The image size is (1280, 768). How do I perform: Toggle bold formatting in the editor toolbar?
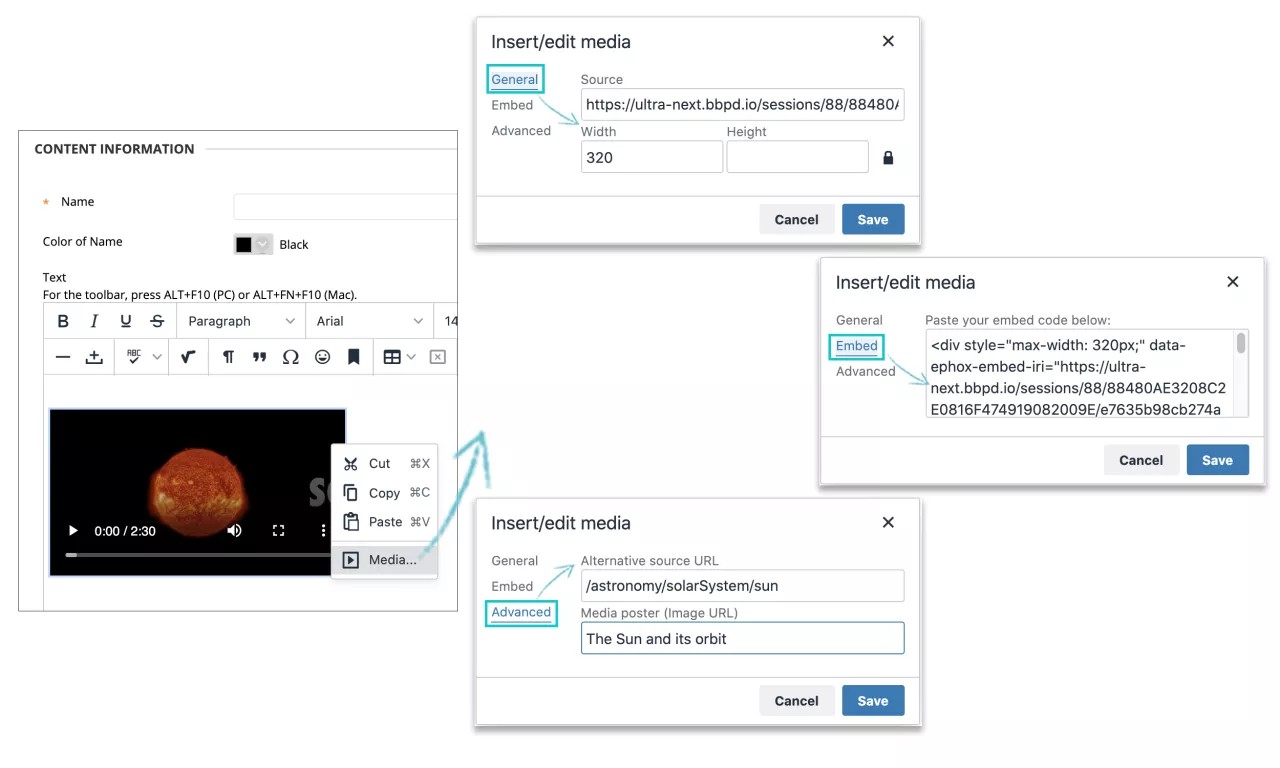pyautogui.click(x=63, y=320)
